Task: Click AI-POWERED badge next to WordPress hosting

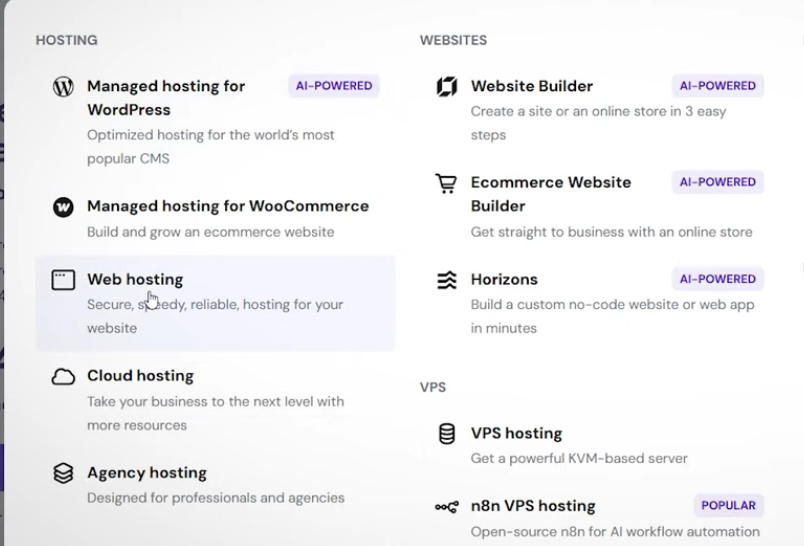Action: (x=334, y=86)
